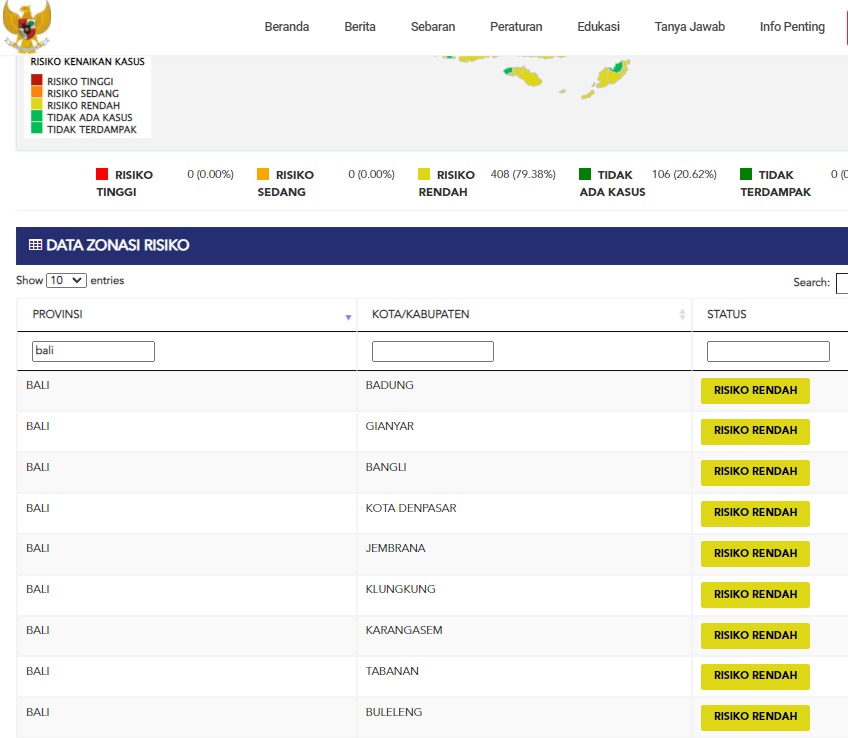
Task: Focus the Provinsi filter field containing bali
Action: [x=93, y=351]
